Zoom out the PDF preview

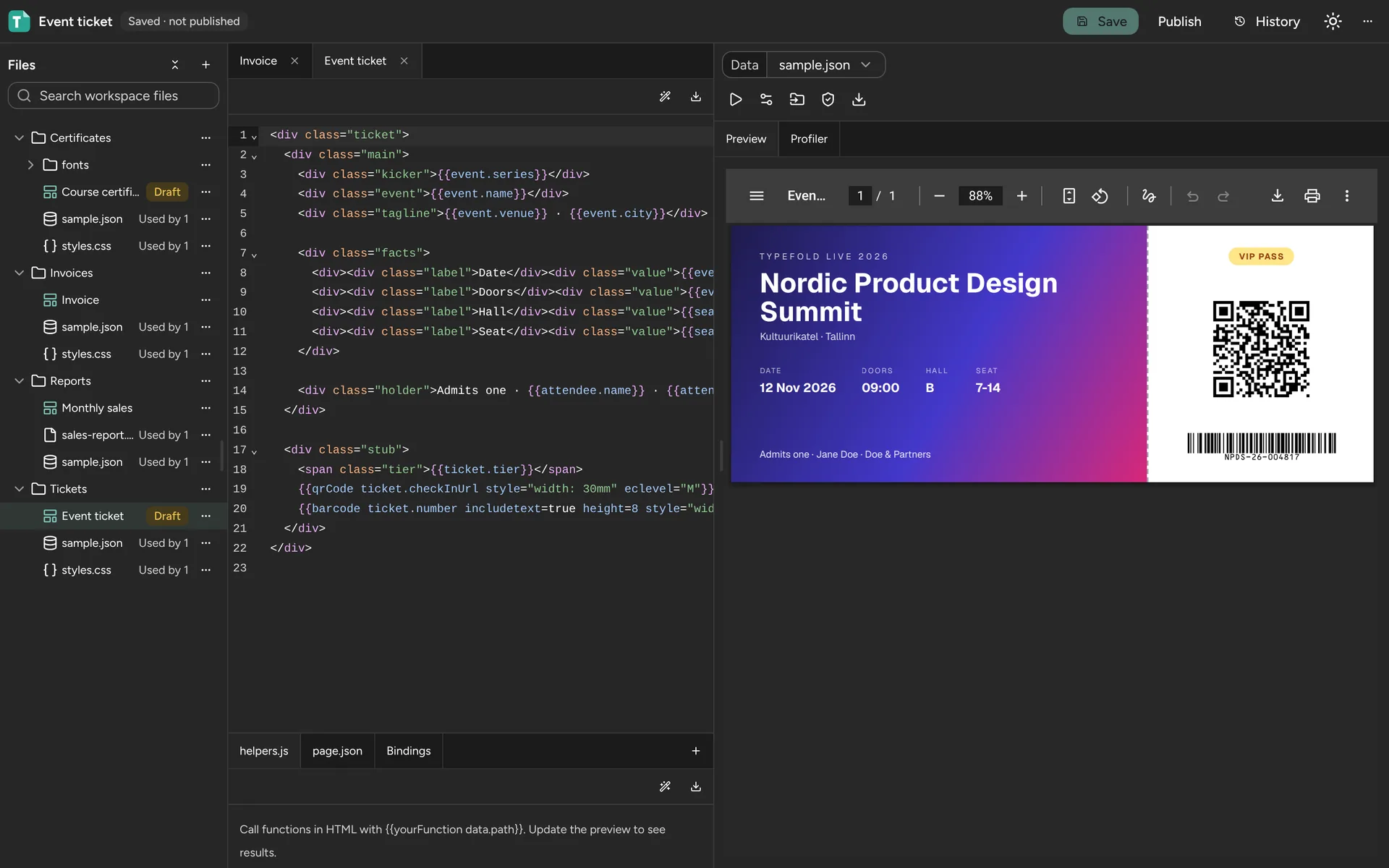[x=939, y=196]
